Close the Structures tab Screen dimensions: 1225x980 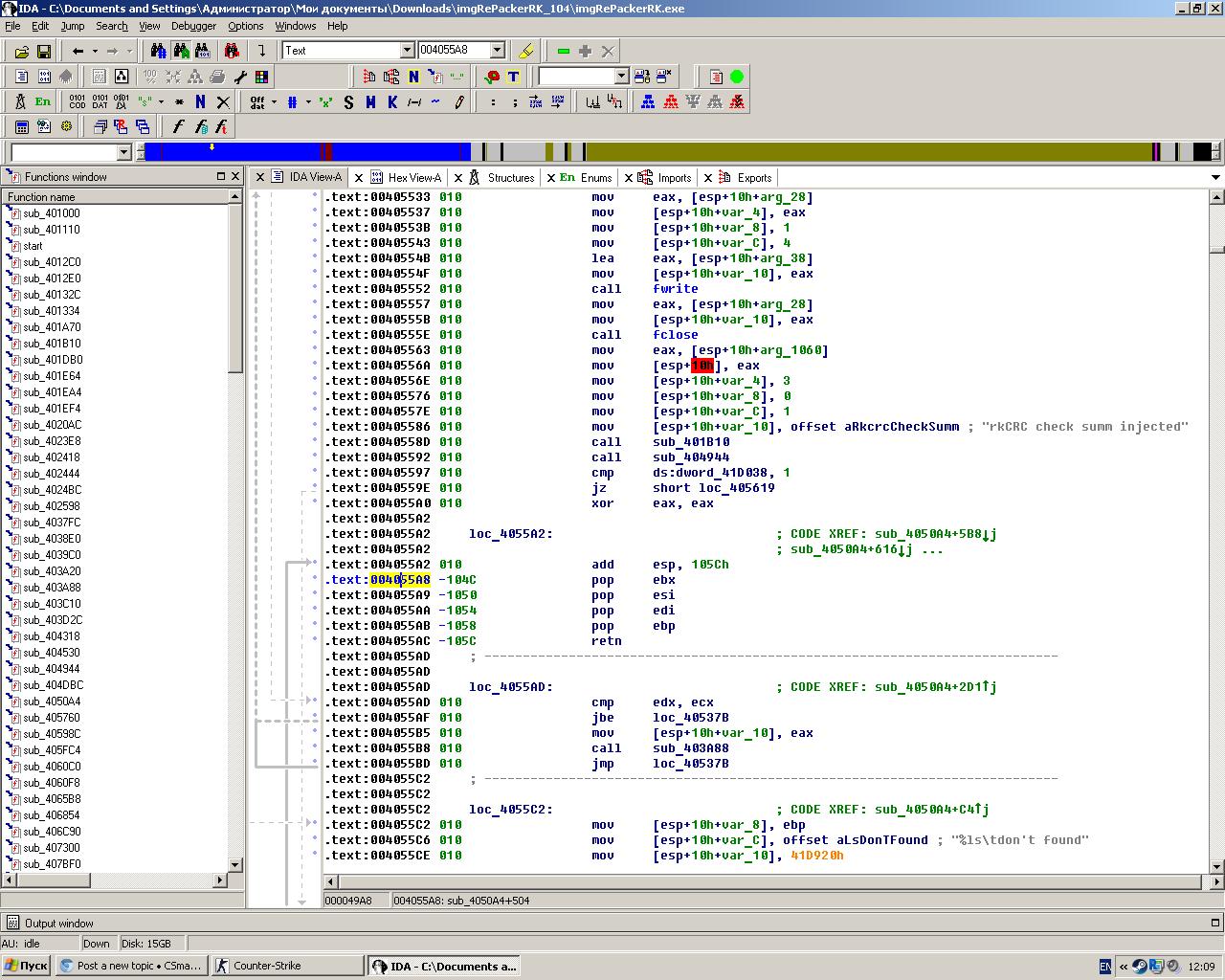pos(458,178)
